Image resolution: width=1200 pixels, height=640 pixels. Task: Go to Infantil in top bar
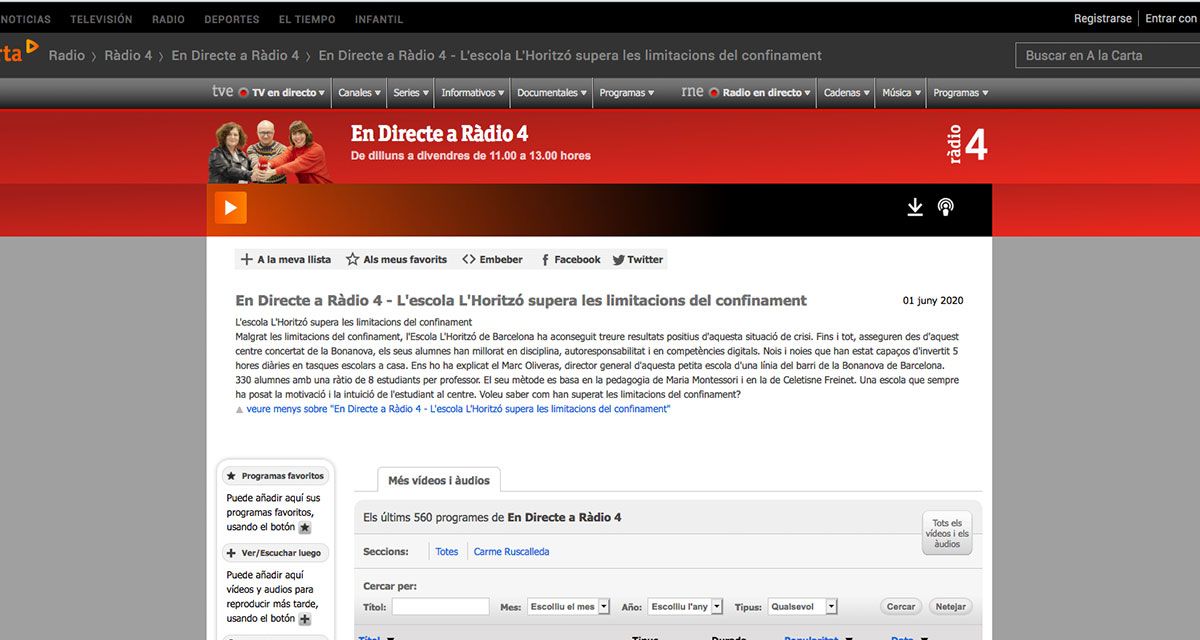click(379, 19)
